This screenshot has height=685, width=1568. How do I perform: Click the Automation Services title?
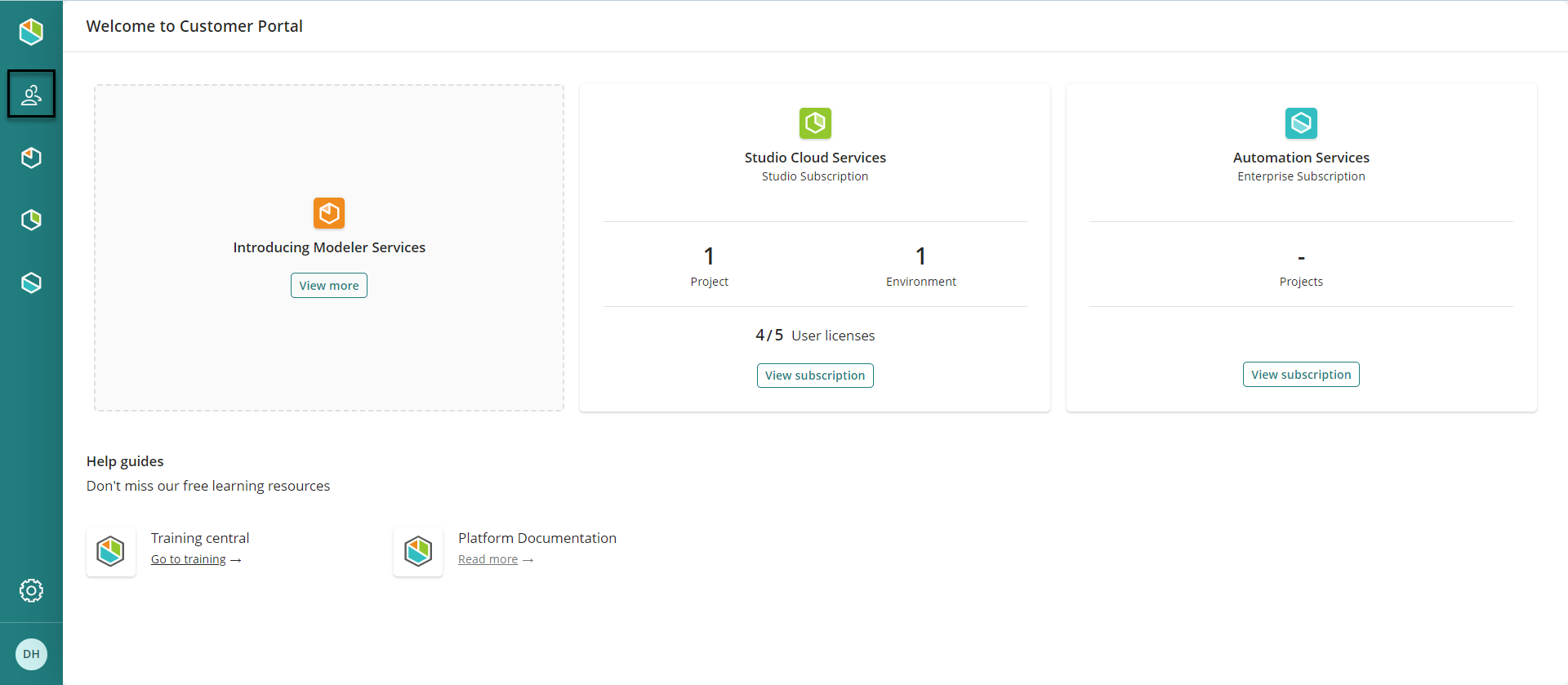[1301, 158]
